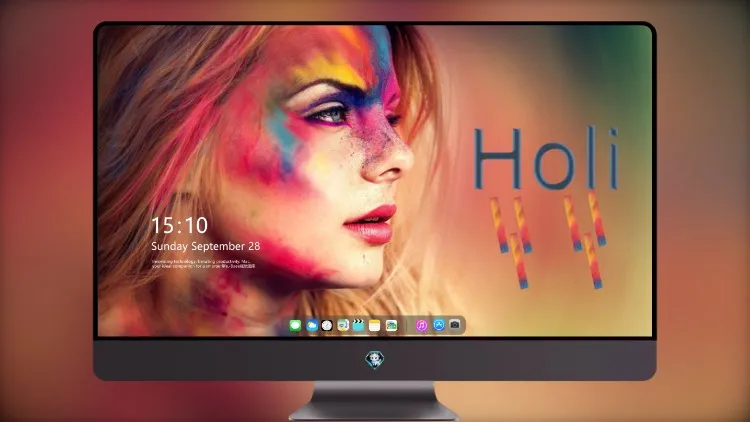Click the small tagline under the date
The image size is (750, 422).
[x=204, y=264]
